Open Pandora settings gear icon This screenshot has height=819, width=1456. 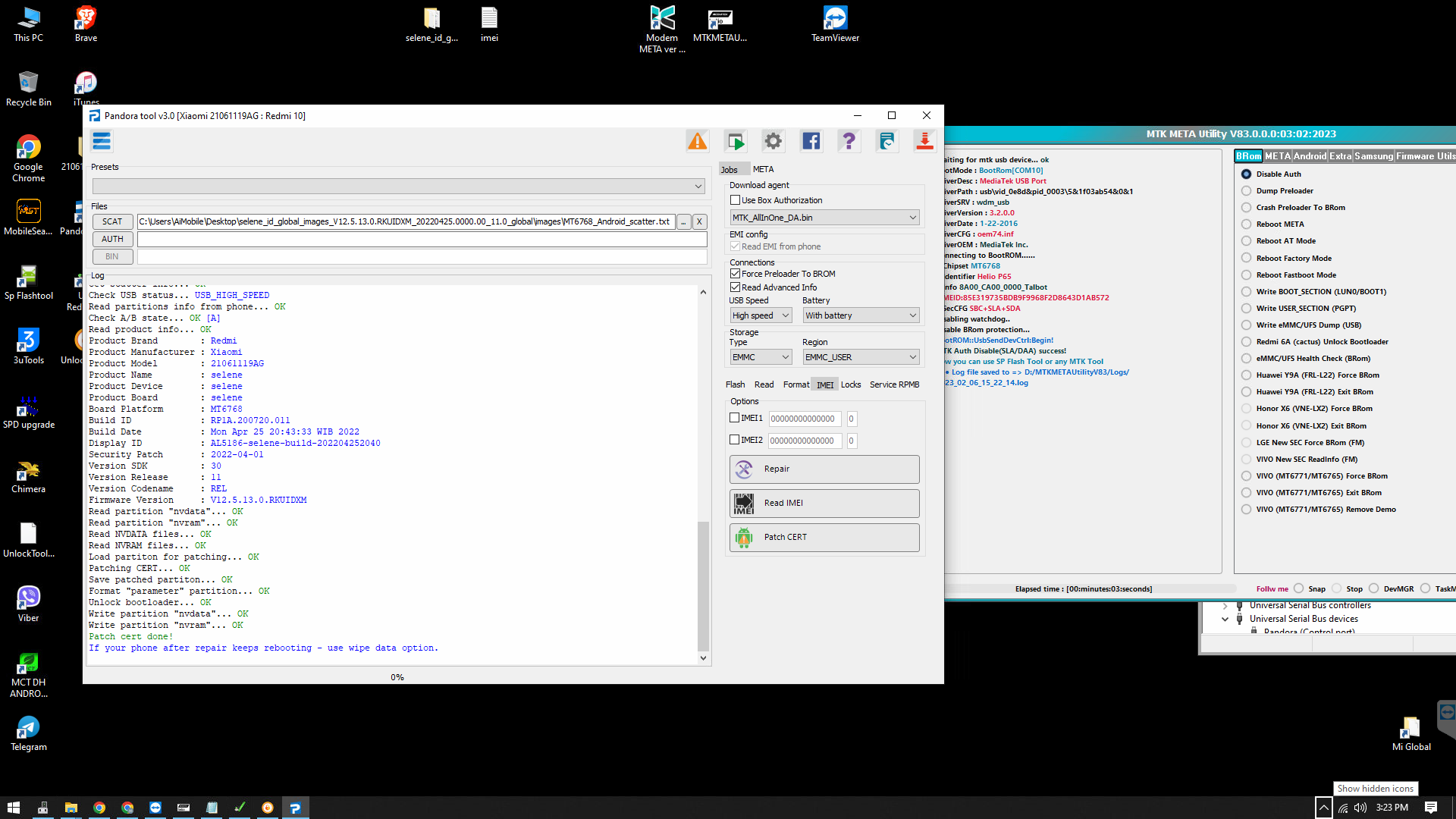point(773,141)
